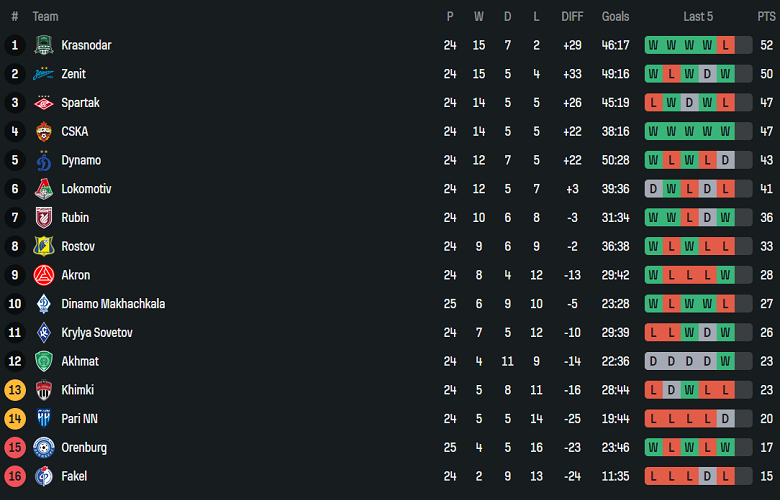
Task: Open the Dinamo Makhachkala team link
Action: pyautogui.click(x=113, y=304)
